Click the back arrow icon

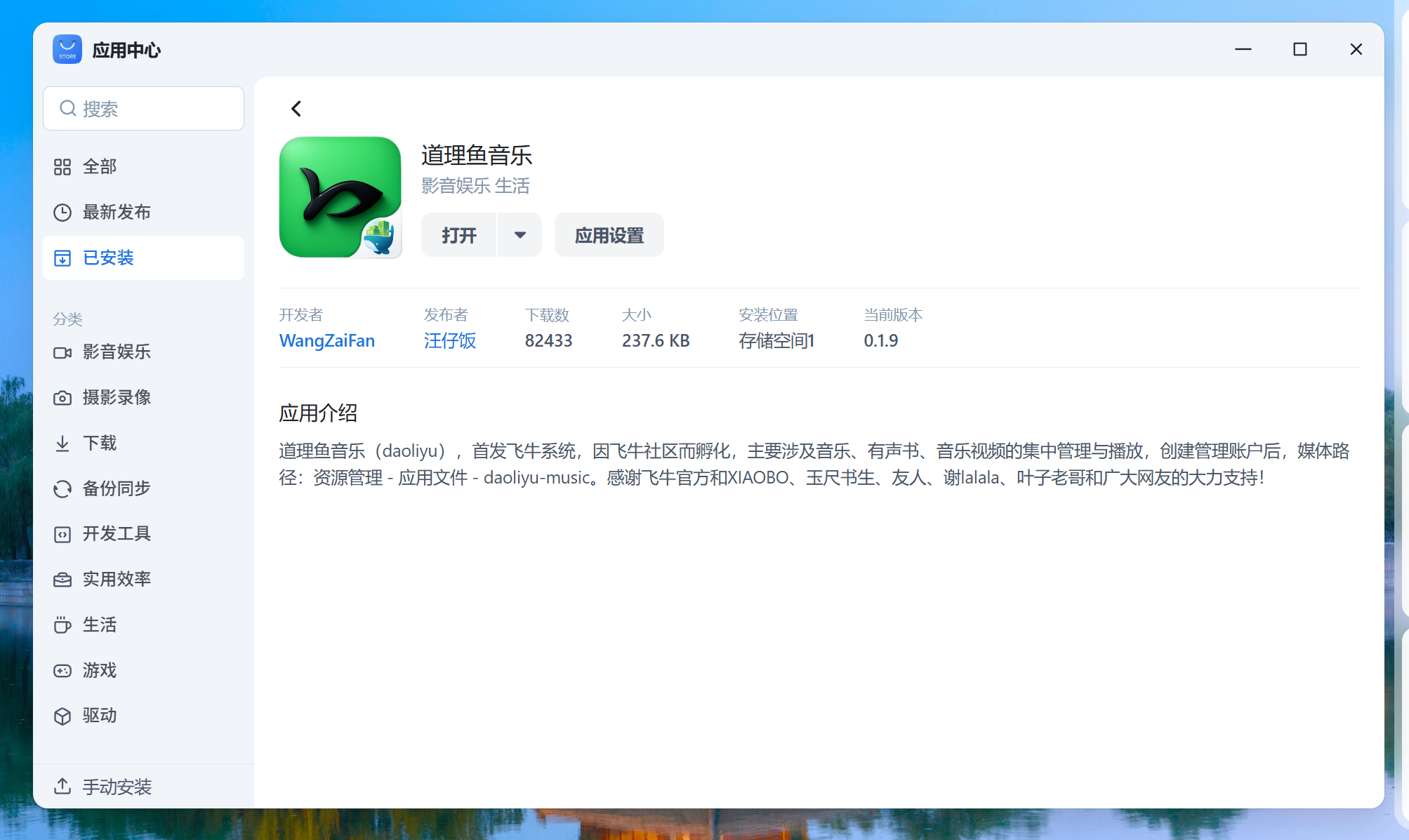[x=296, y=109]
